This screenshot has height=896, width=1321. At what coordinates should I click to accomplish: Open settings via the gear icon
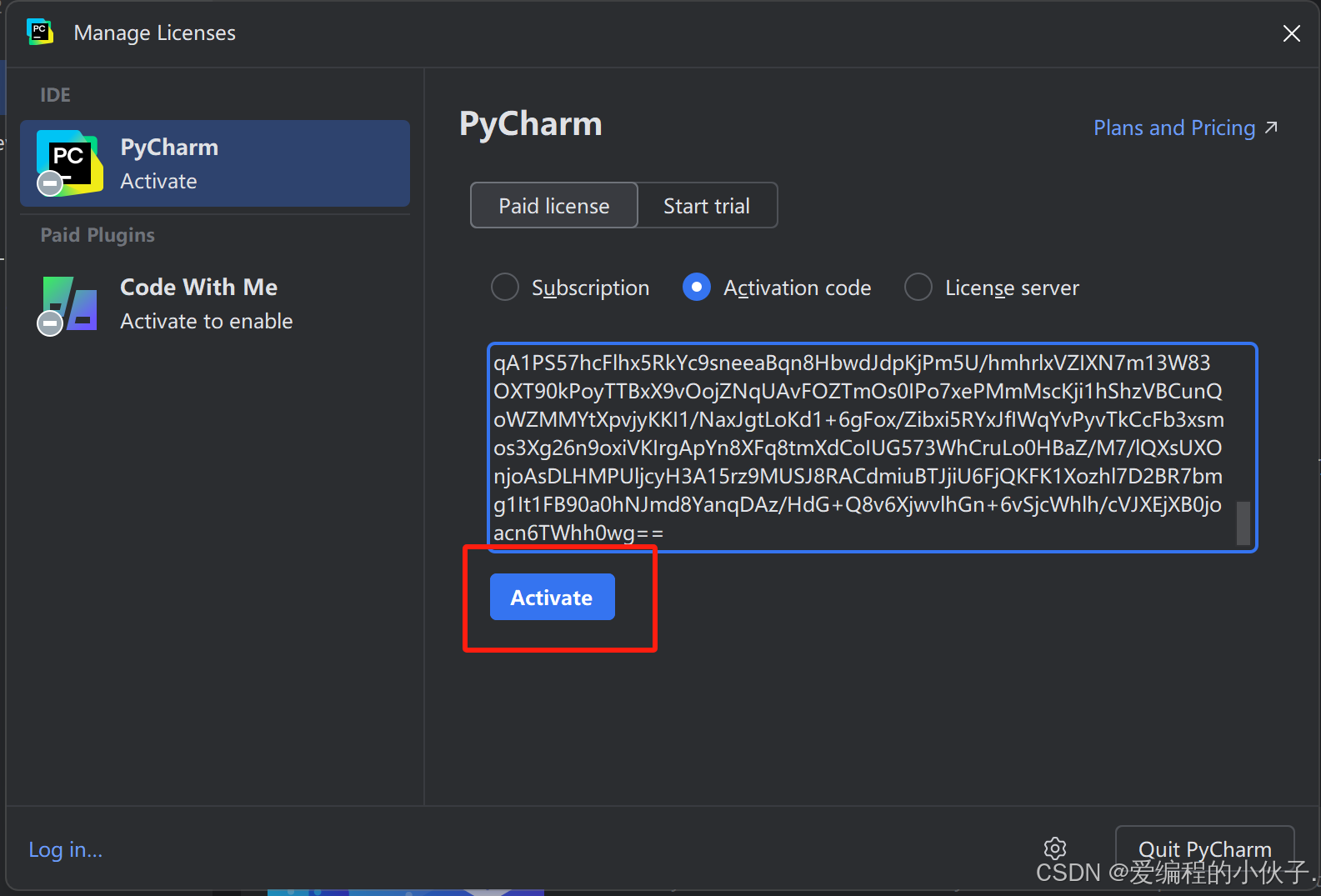tap(1055, 848)
